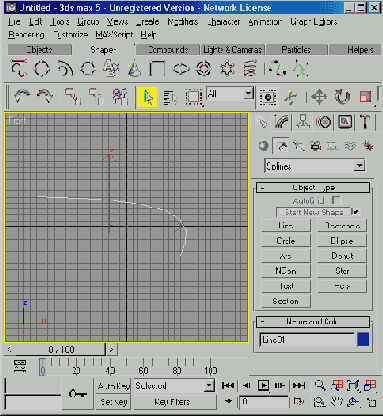
Task: Click the Undo arrow icon
Action: 22,96
